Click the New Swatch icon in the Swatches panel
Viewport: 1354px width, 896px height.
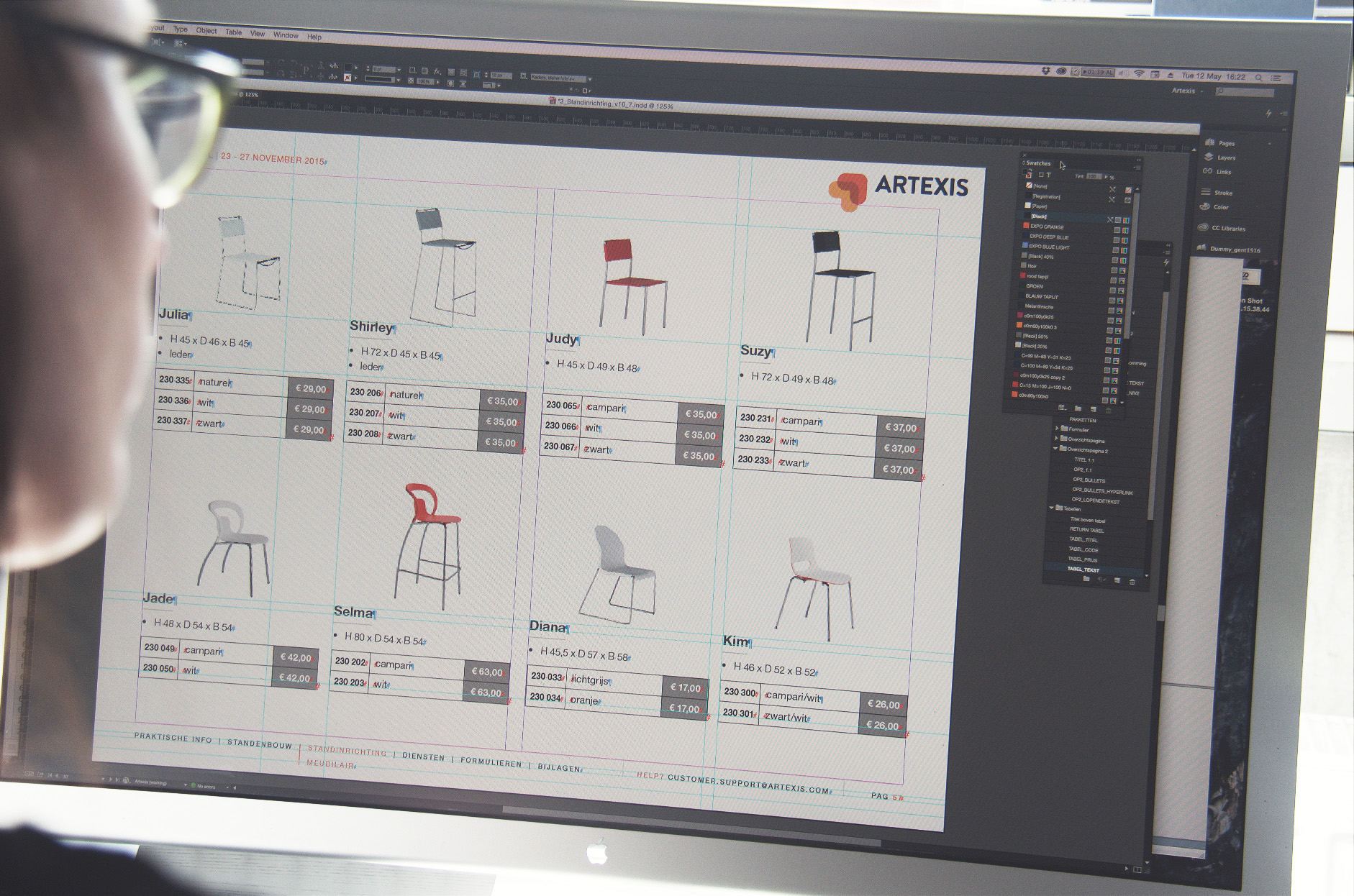tap(1094, 409)
